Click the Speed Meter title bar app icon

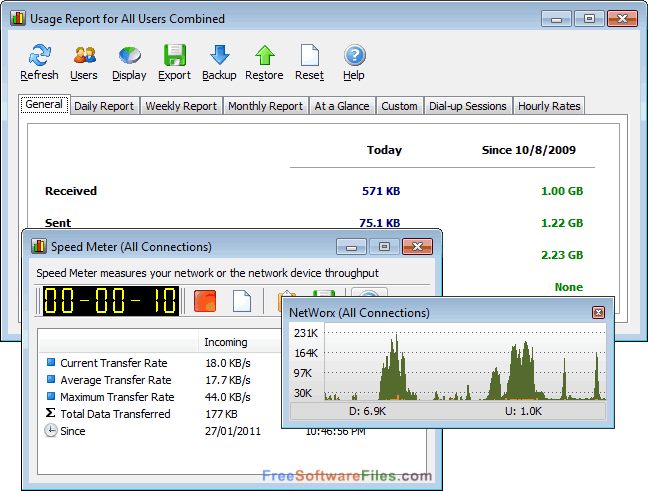(39, 246)
